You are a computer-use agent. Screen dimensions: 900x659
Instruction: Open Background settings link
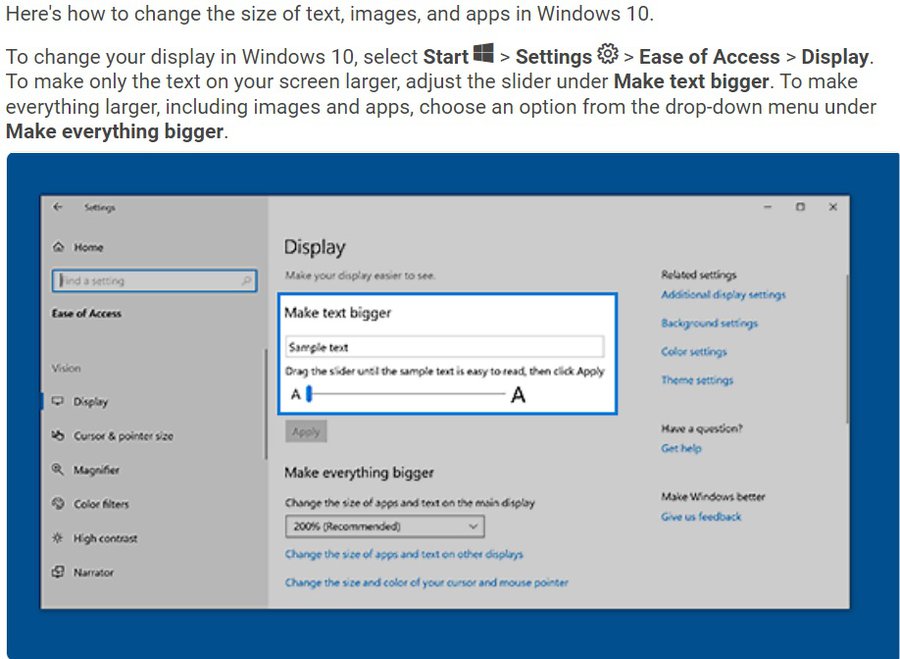click(x=709, y=323)
